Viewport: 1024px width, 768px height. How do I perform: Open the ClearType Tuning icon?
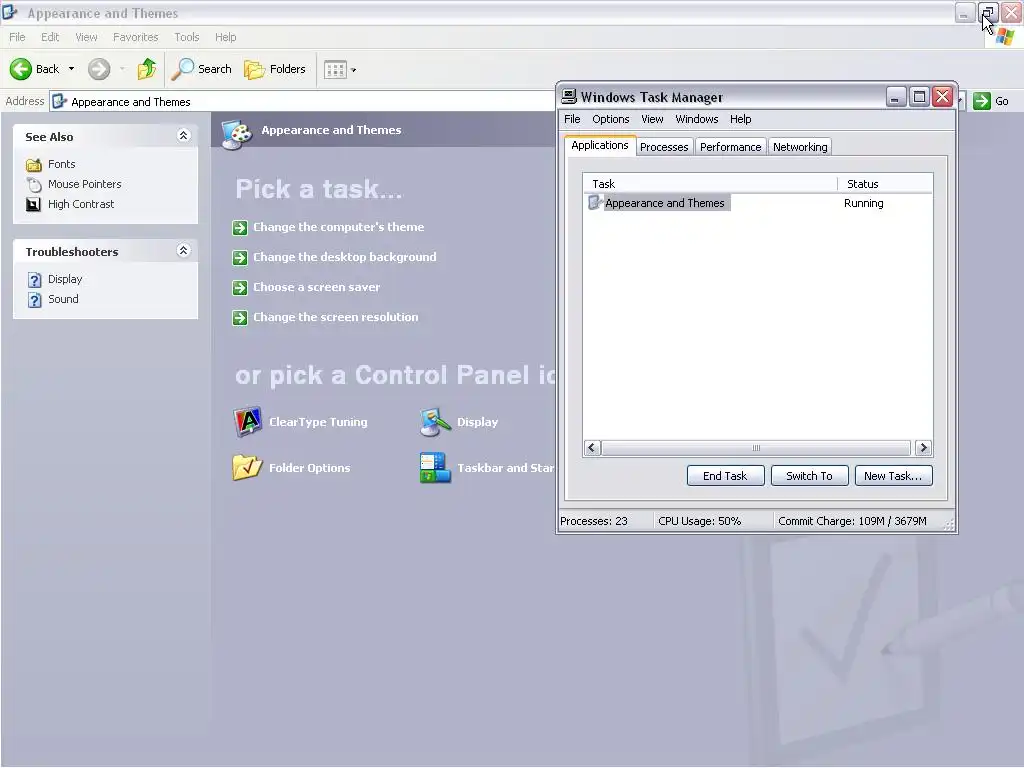(x=248, y=422)
